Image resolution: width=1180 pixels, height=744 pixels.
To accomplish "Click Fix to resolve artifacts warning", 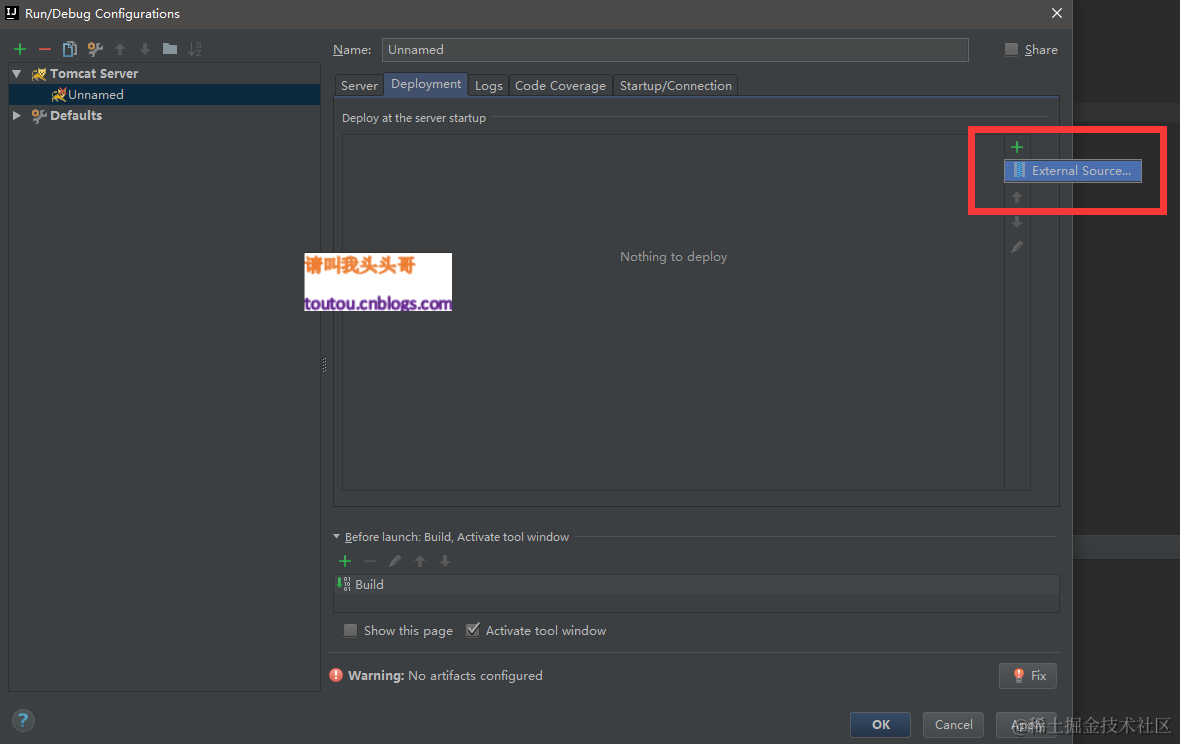I will point(1027,675).
